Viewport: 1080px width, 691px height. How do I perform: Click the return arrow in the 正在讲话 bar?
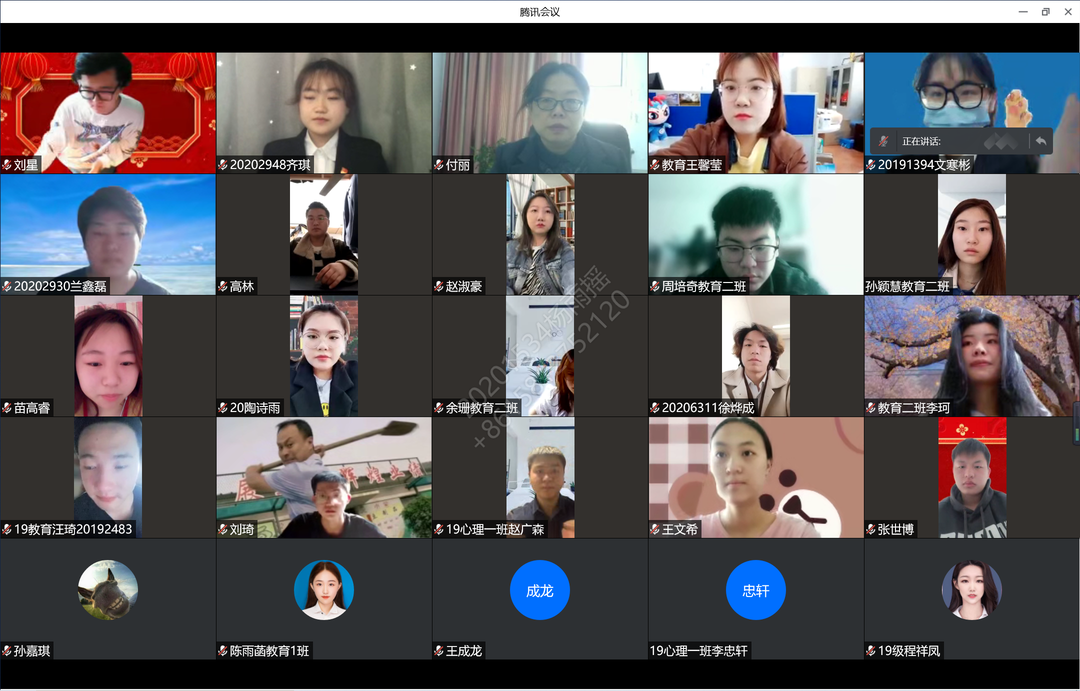[x=1041, y=141]
